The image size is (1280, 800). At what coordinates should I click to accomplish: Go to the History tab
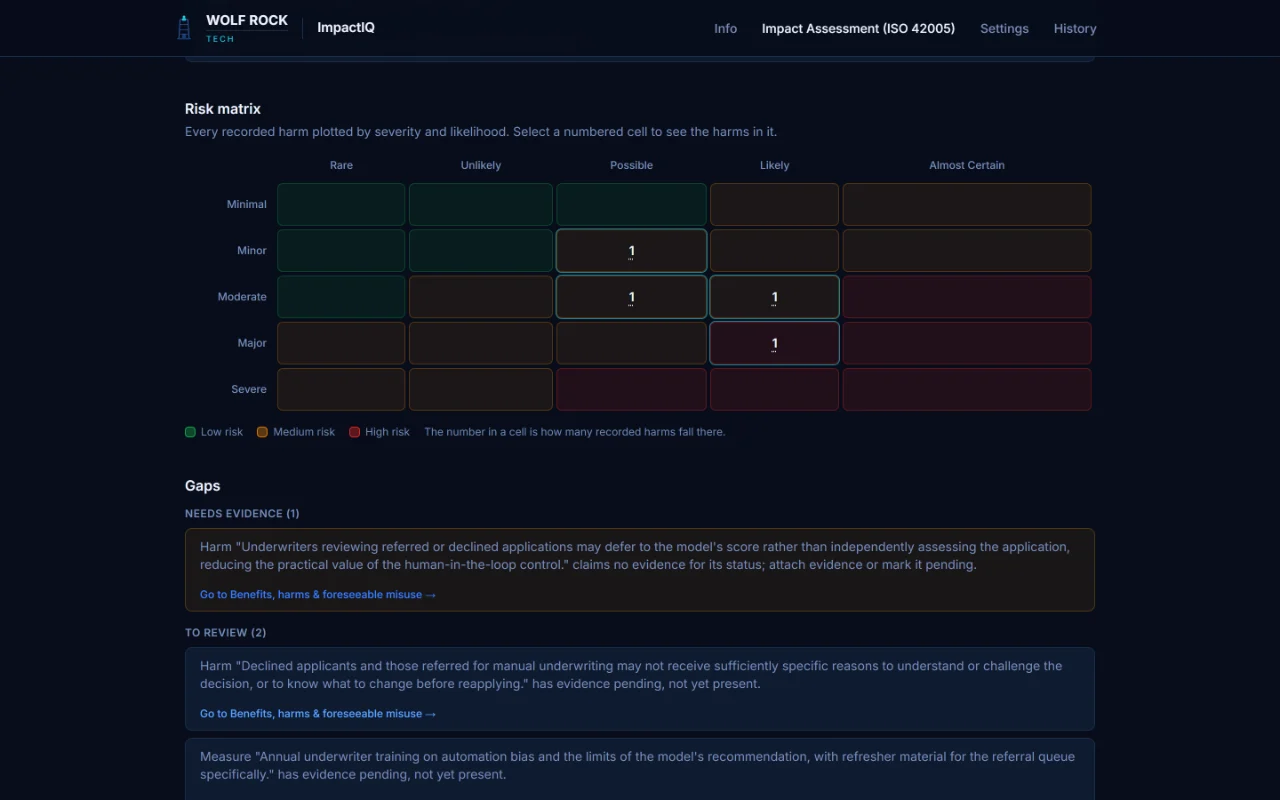pos(1075,28)
